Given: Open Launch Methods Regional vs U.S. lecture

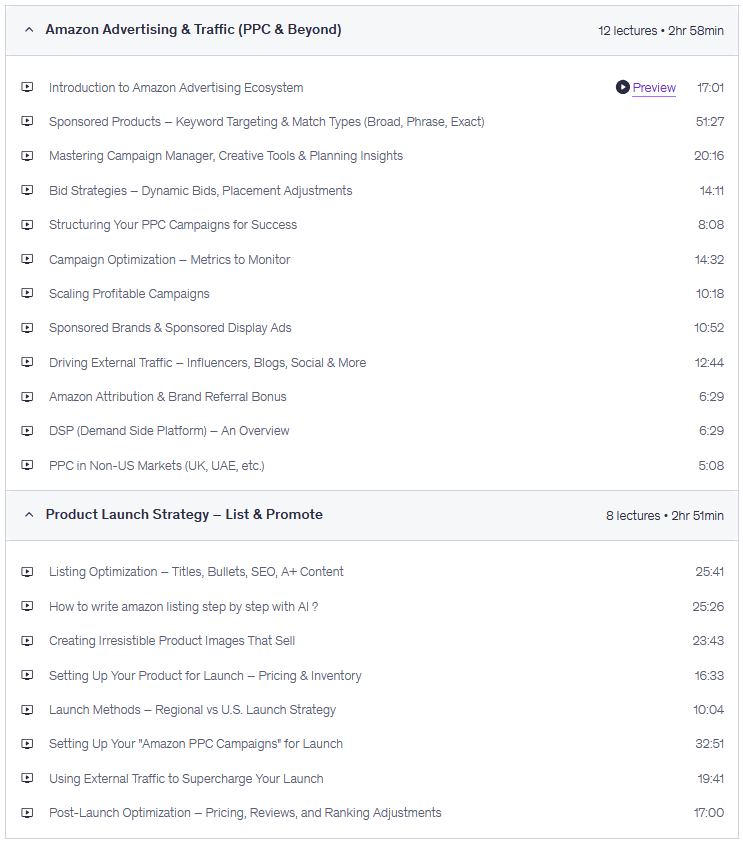Looking at the screenshot, I should (192, 709).
